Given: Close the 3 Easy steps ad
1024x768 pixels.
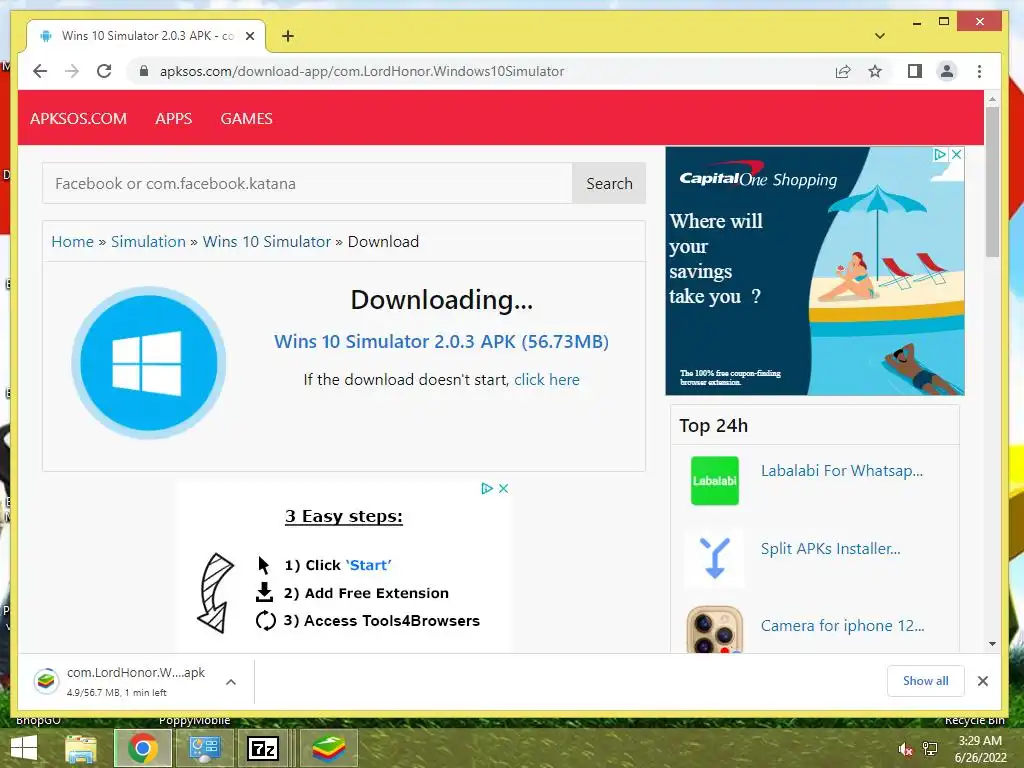Looking at the screenshot, I should [504, 488].
